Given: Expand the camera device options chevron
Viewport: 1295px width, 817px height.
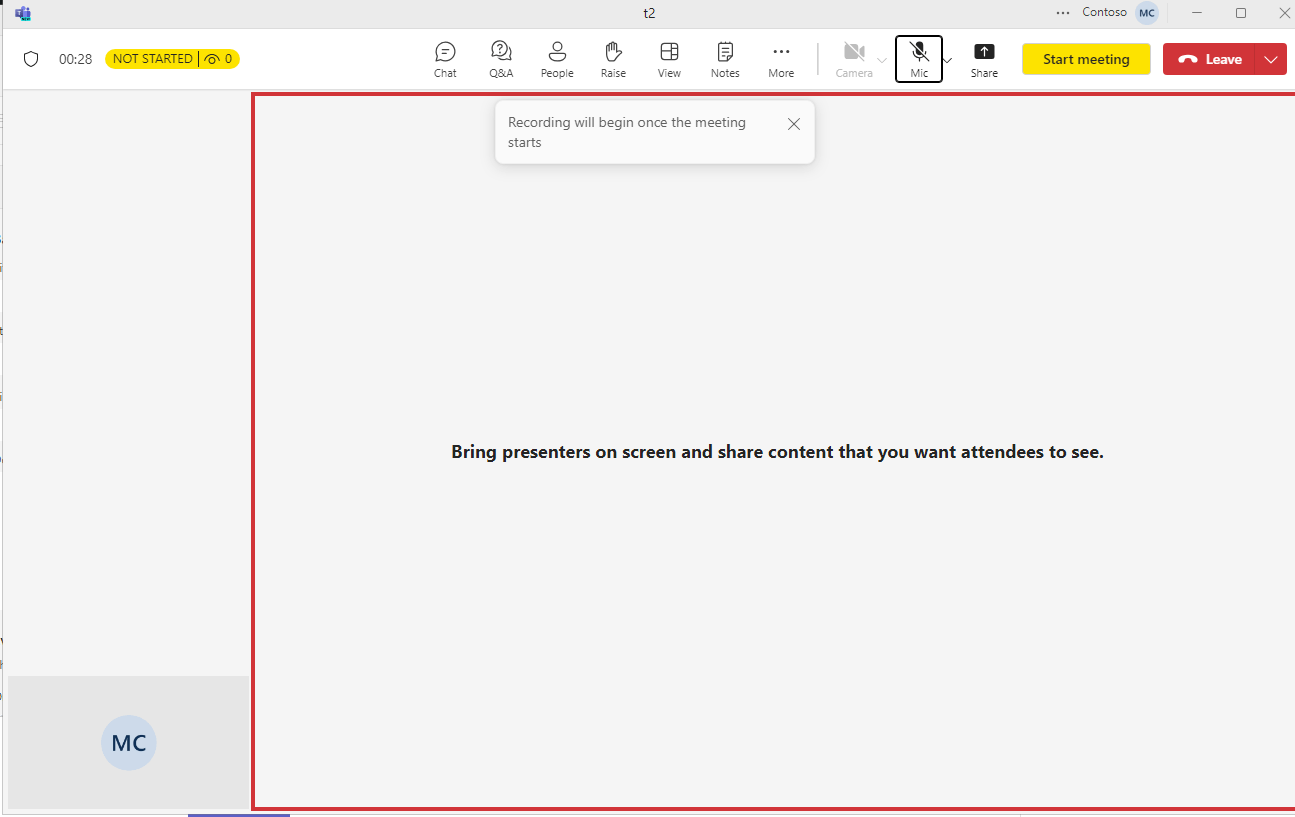Looking at the screenshot, I should pyautogui.click(x=882, y=60).
